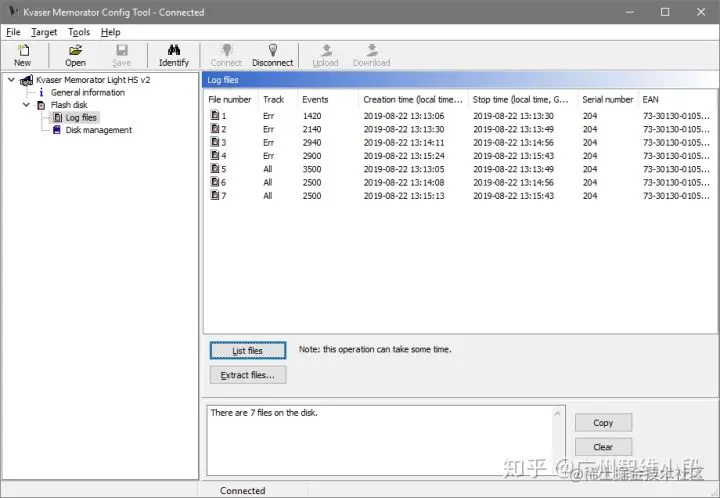The width and height of the screenshot is (720, 498).
Task: Click the Extract files... button
Action: pyautogui.click(x=248, y=375)
